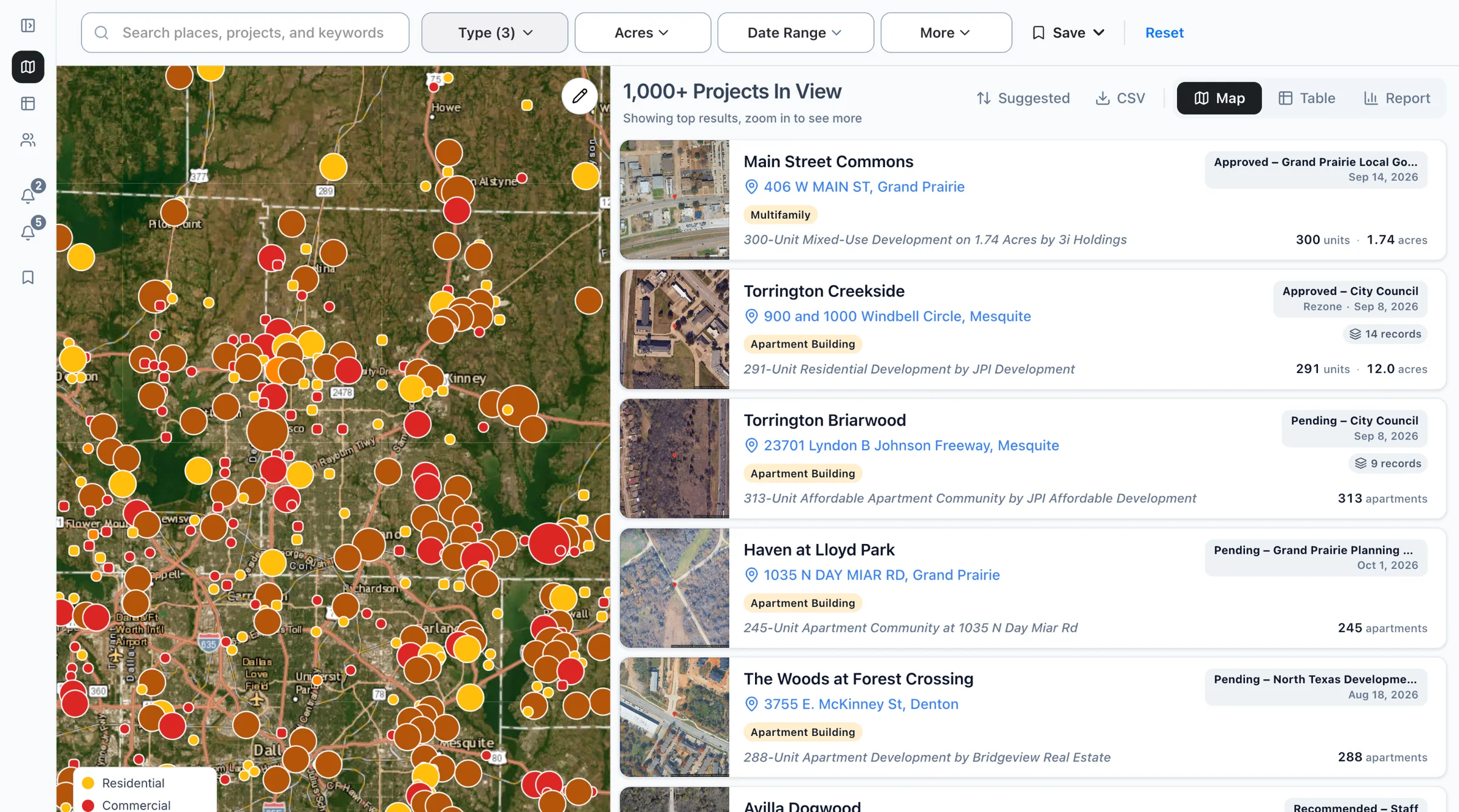Focus the search places and keywords field
Viewport: 1459px width, 812px height.
(x=245, y=33)
